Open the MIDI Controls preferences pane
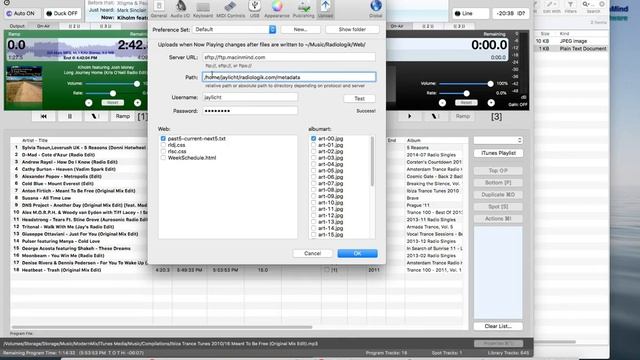Viewport: 640px width, 360px height. [x=231, y=9]
